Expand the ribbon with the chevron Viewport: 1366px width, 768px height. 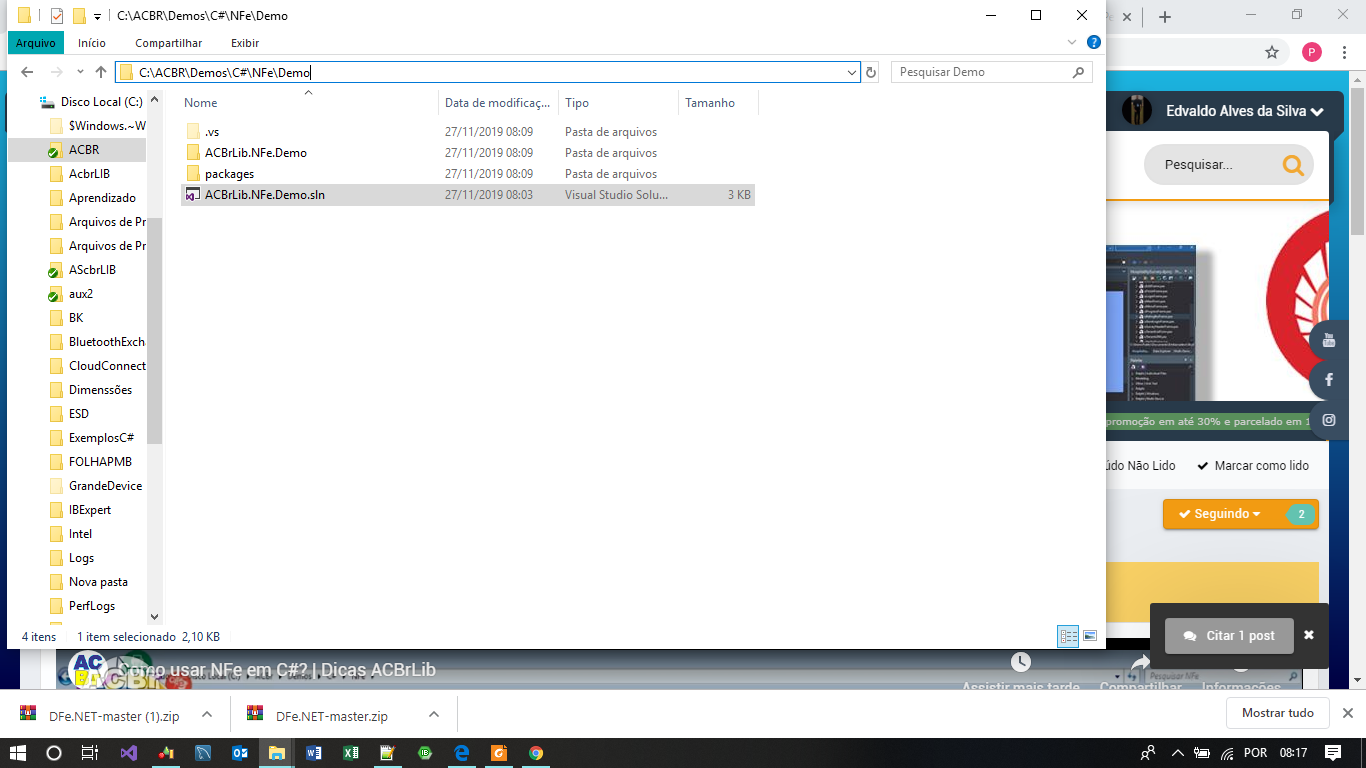tap(1072, 42)
